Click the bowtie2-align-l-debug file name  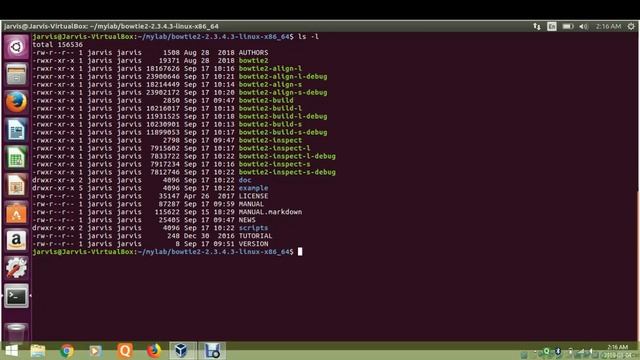[283, 76]
